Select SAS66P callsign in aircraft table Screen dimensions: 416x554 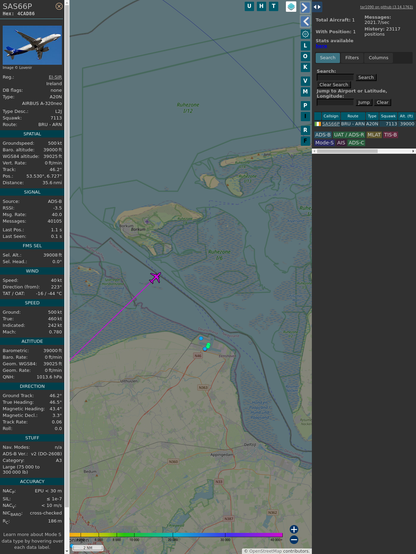pos(331,124)
